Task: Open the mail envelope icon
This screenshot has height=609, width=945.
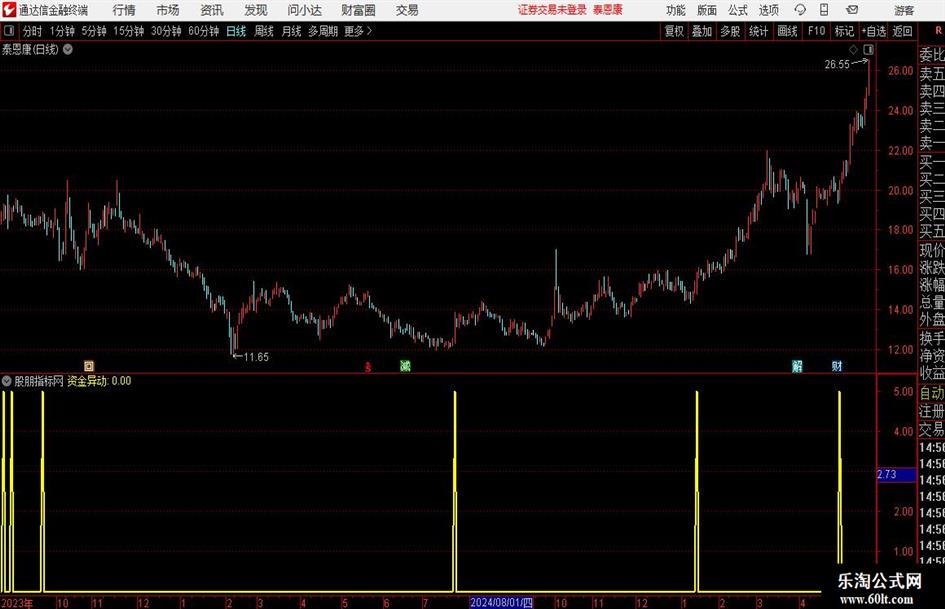Action: tap(852, 10)
